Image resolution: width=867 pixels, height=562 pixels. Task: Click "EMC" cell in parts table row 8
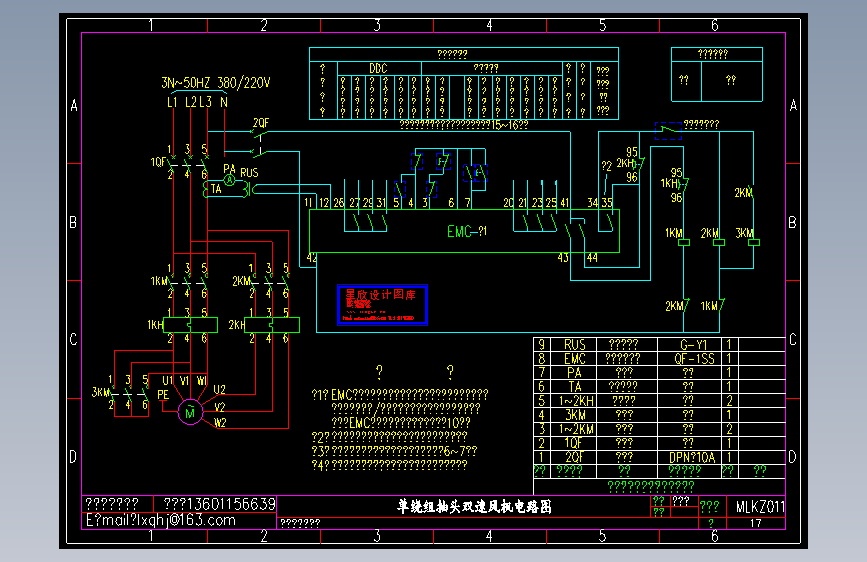coord(574,359)
